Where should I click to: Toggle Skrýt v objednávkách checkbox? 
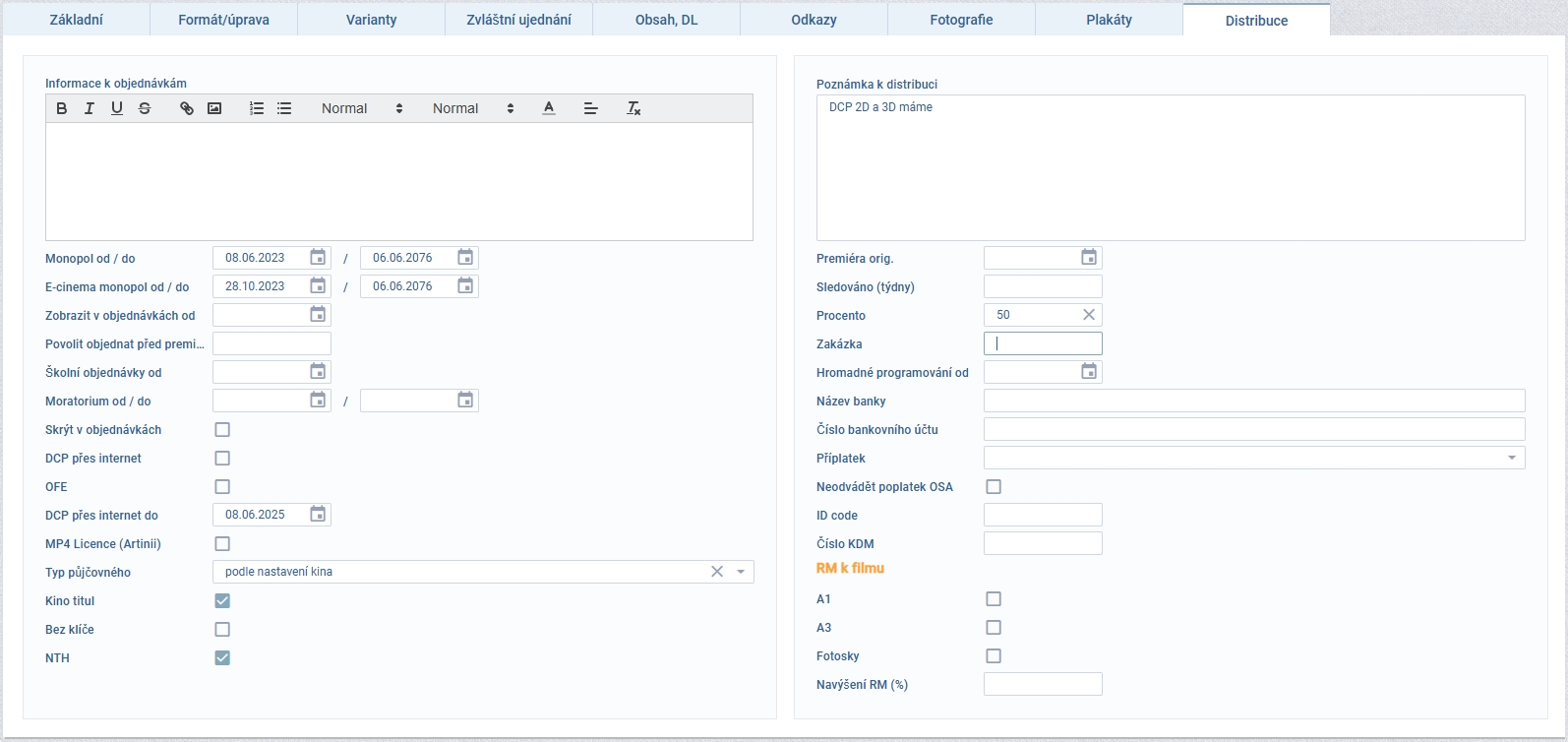pos(222,430)
